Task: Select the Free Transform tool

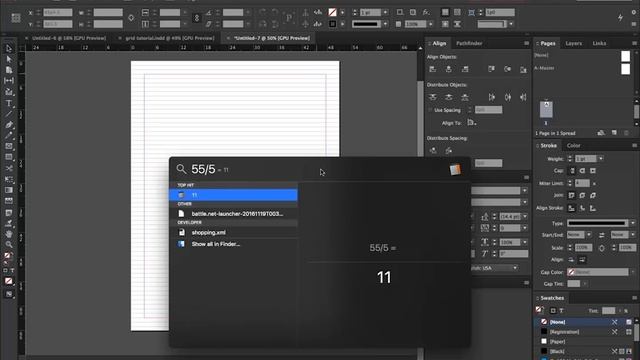Action: coord(9,179)
